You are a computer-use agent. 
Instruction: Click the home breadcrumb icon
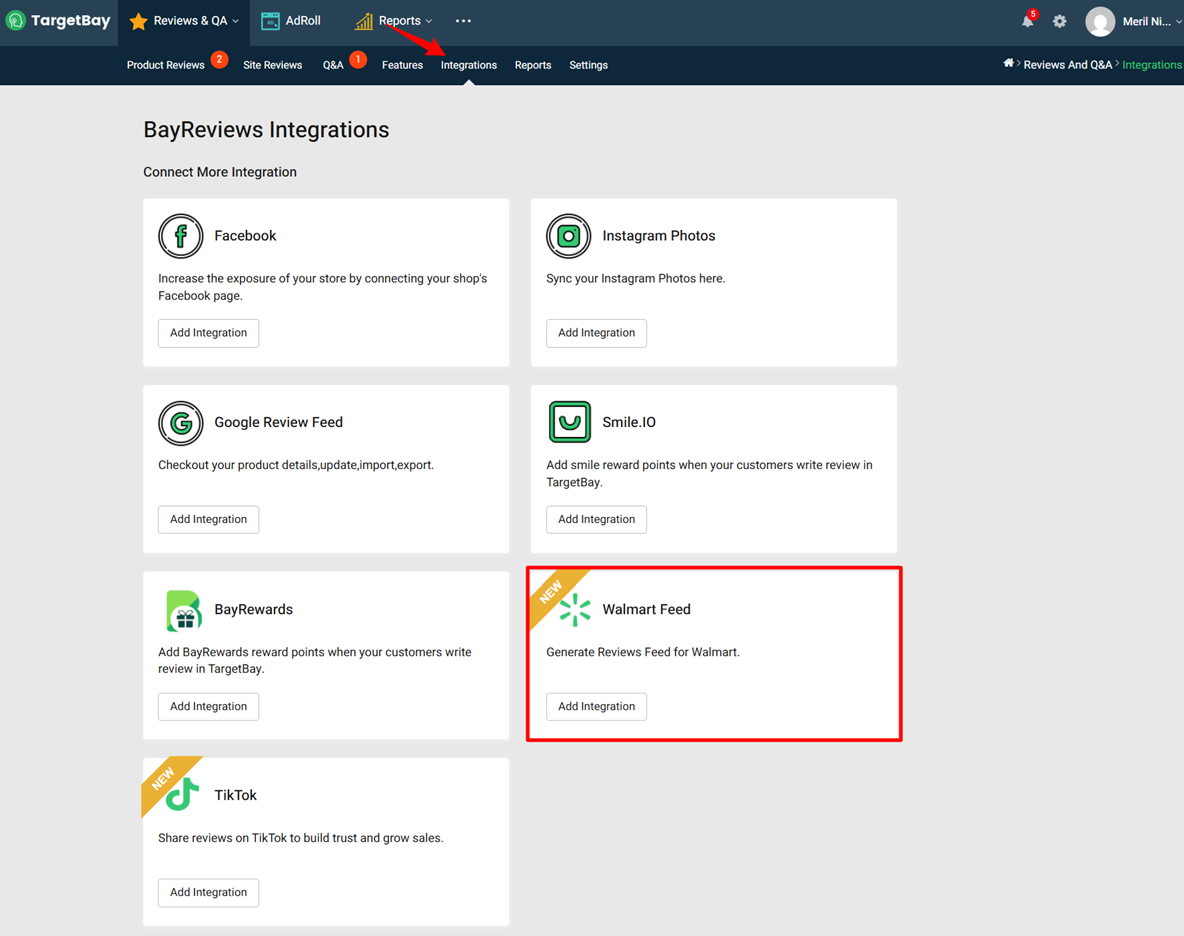point(1008,63)
